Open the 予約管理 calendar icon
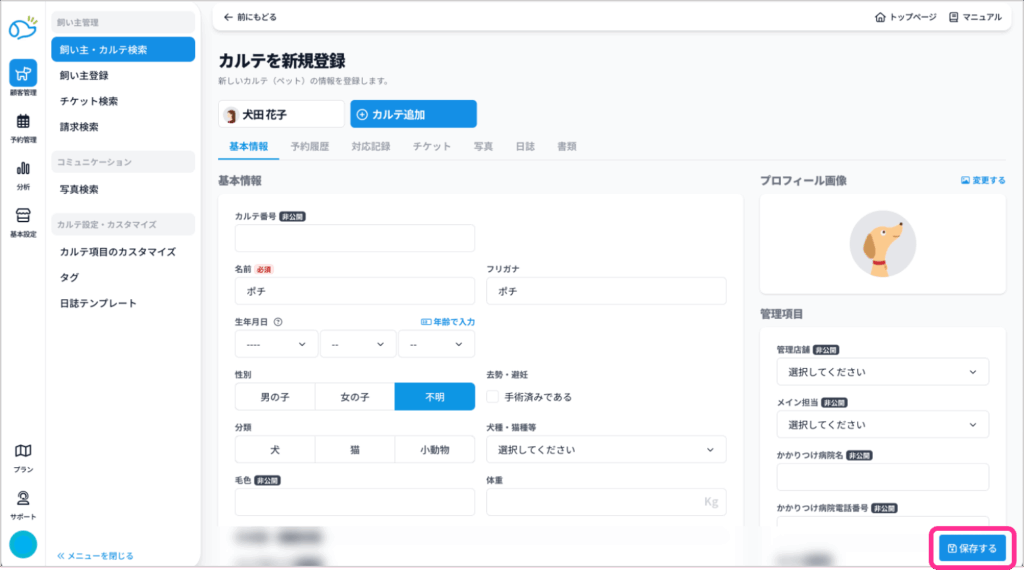The image size is (1024, 570). (x=22, y=123)
